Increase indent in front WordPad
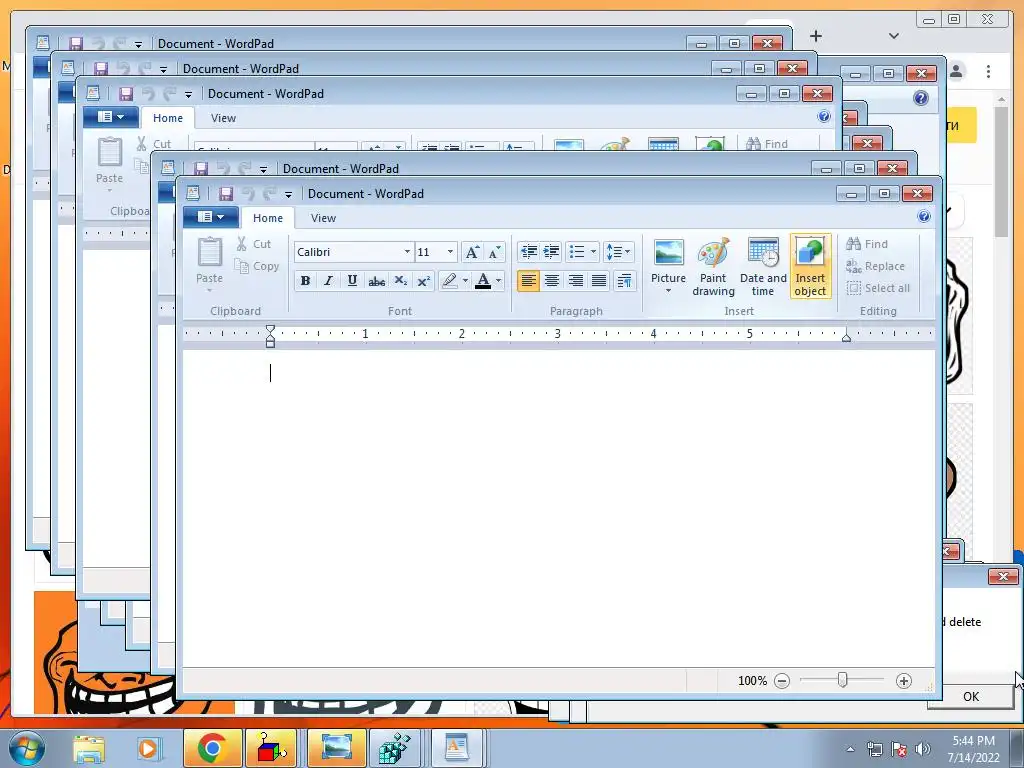Screen dimensions: 1024x768 pos(551,251)
